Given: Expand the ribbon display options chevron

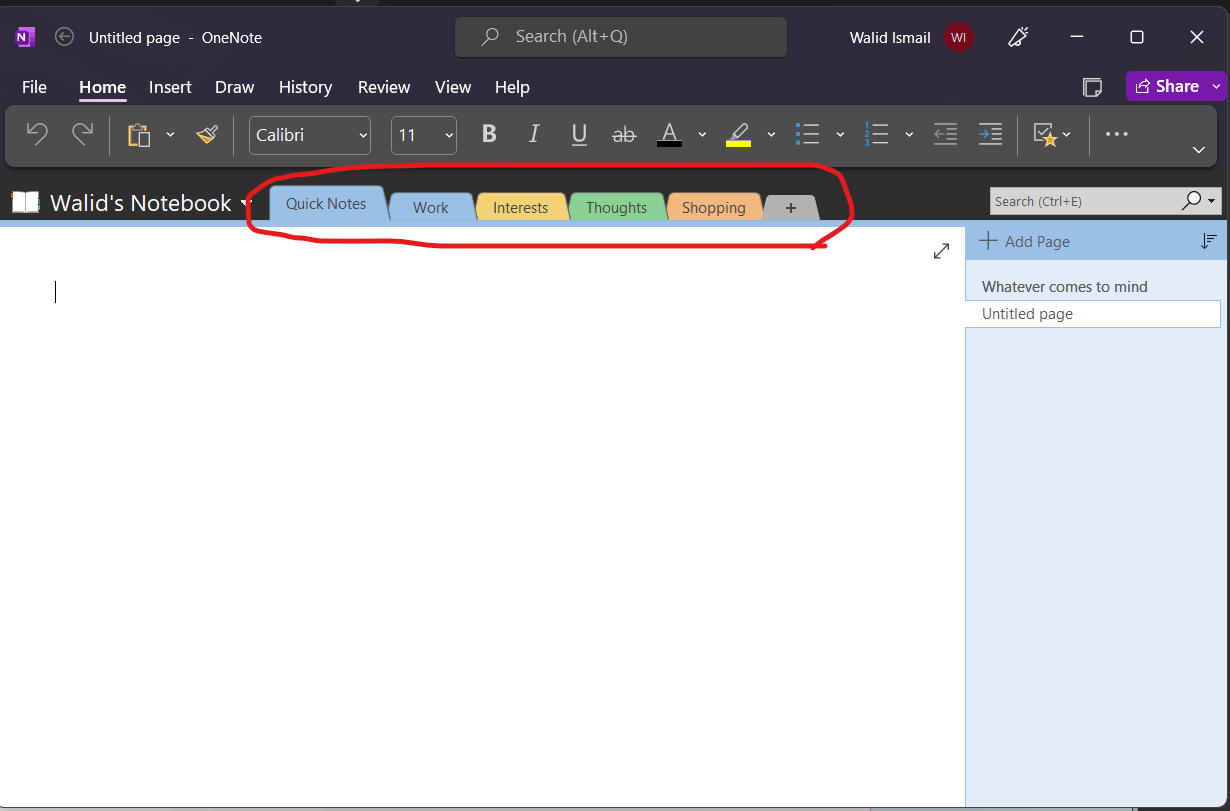Looking at the screenshot, I should [1199, 150].
